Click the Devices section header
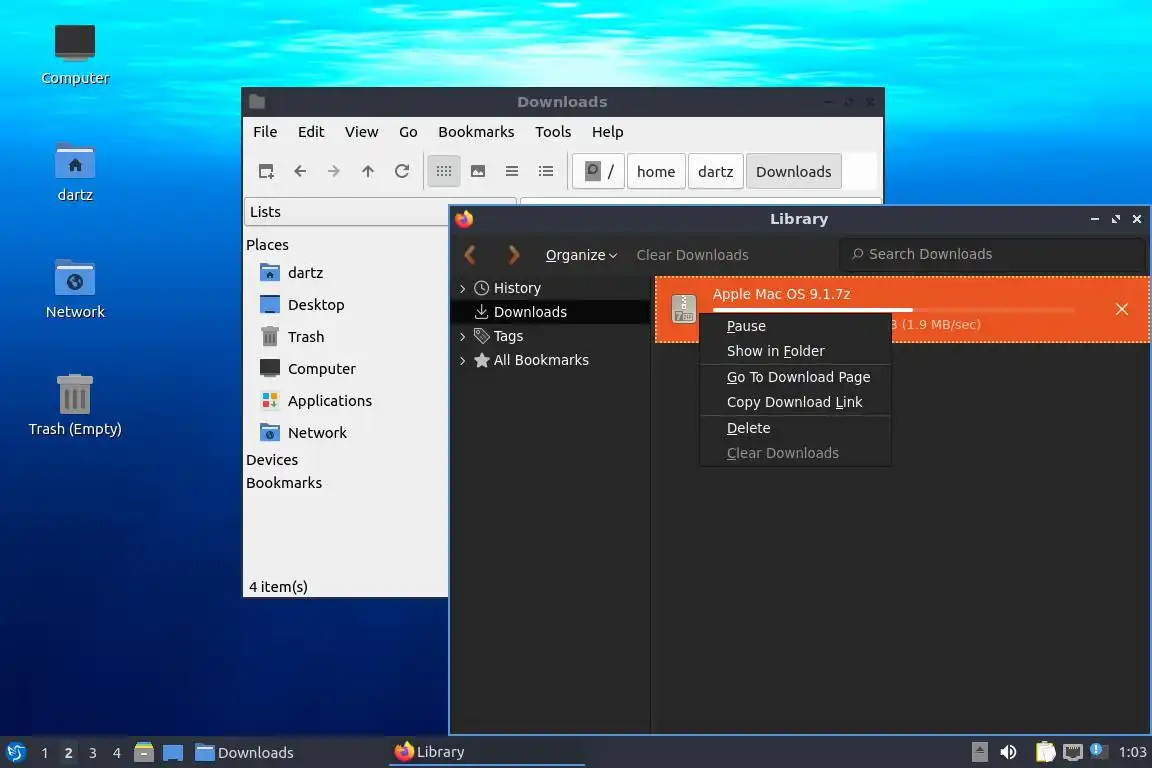1152x768 pixels. tap(272, 459)
